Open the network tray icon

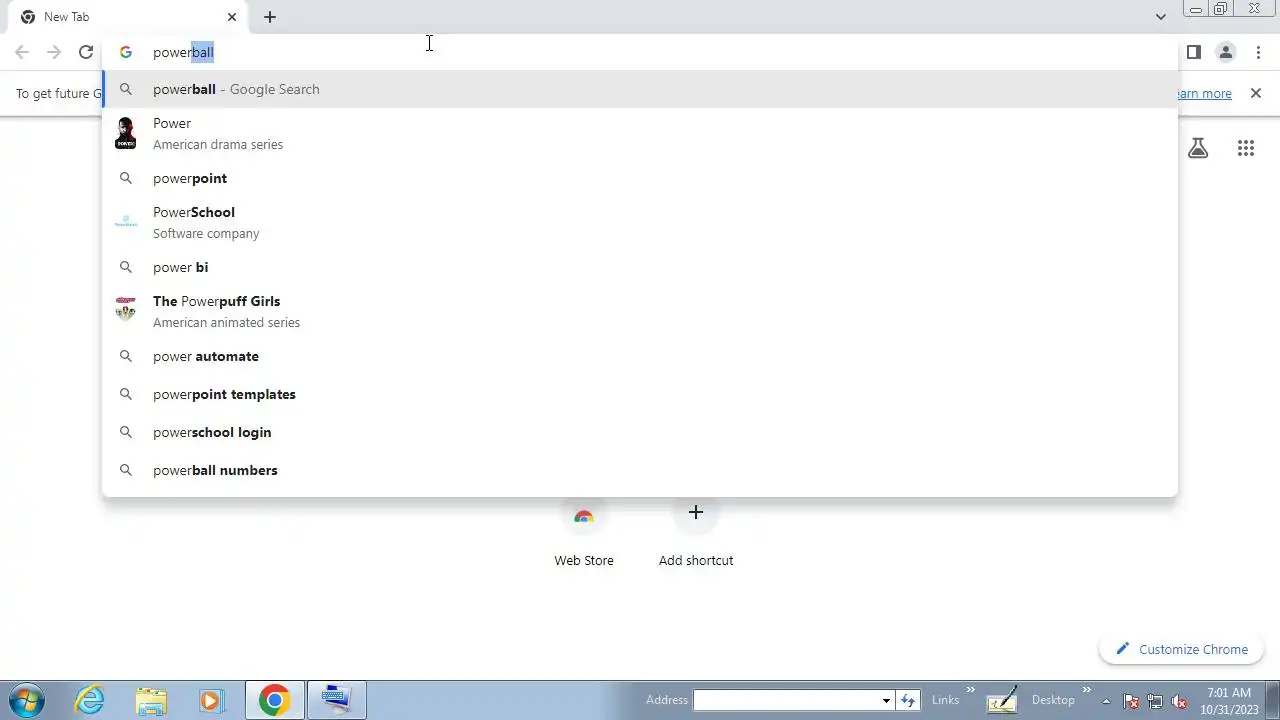pos(1155,701)
